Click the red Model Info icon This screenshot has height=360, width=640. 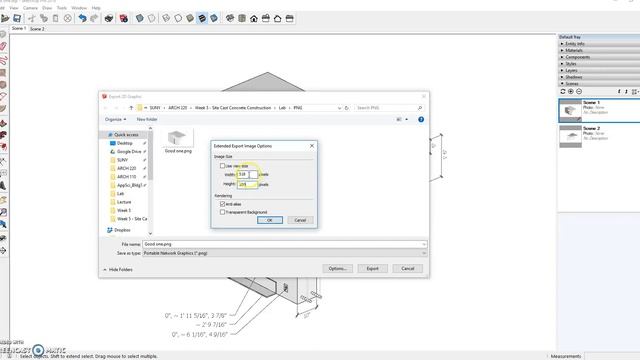coord(124,18)
